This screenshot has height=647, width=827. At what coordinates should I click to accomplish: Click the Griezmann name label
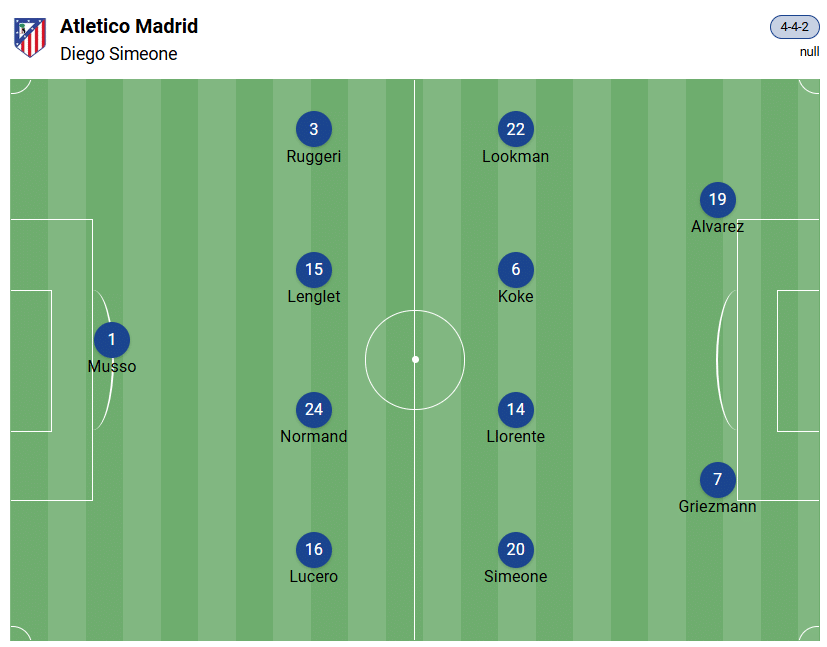tap(717, 506)
